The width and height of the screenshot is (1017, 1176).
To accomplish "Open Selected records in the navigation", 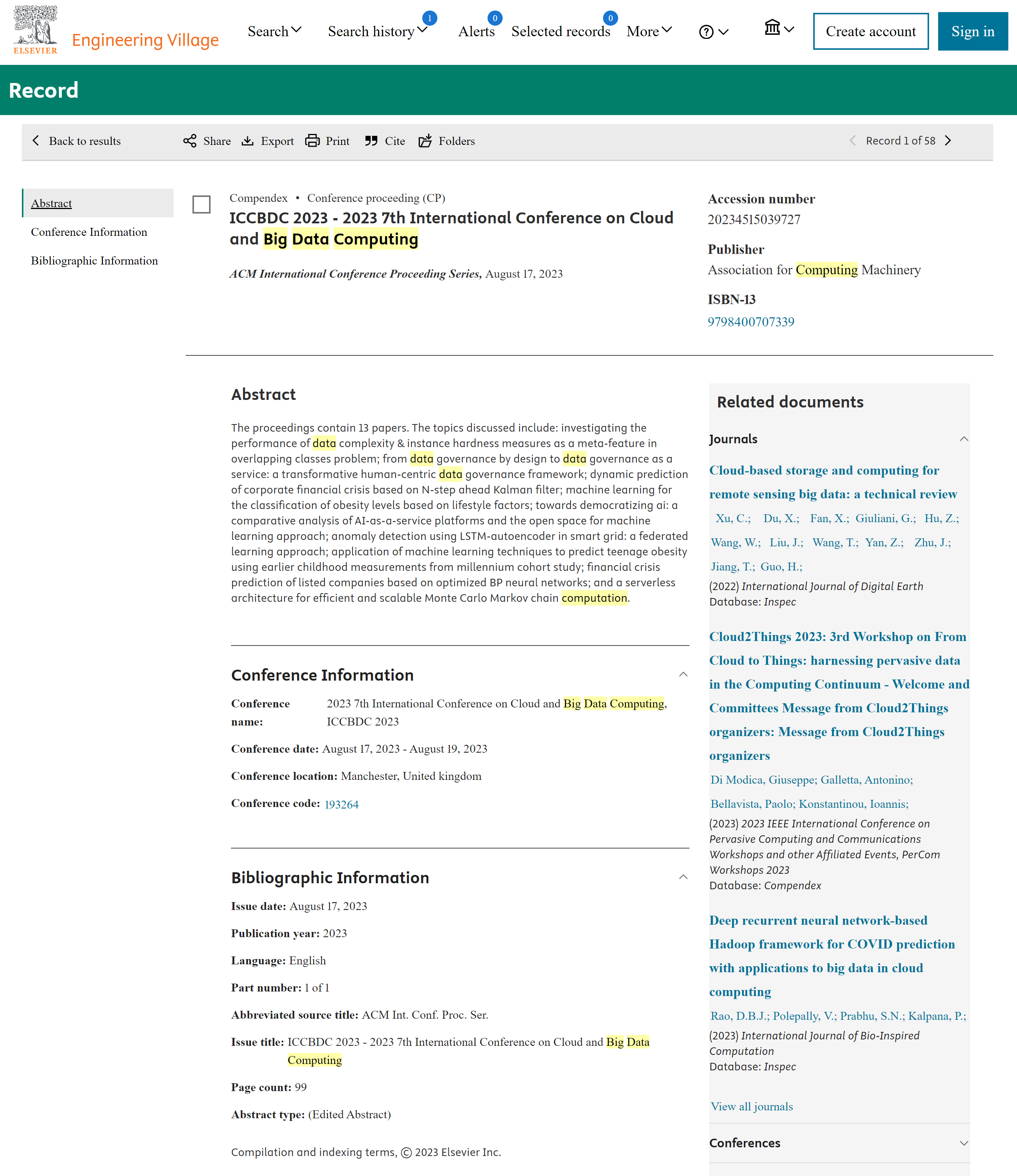I will click(x=560, y=31).
